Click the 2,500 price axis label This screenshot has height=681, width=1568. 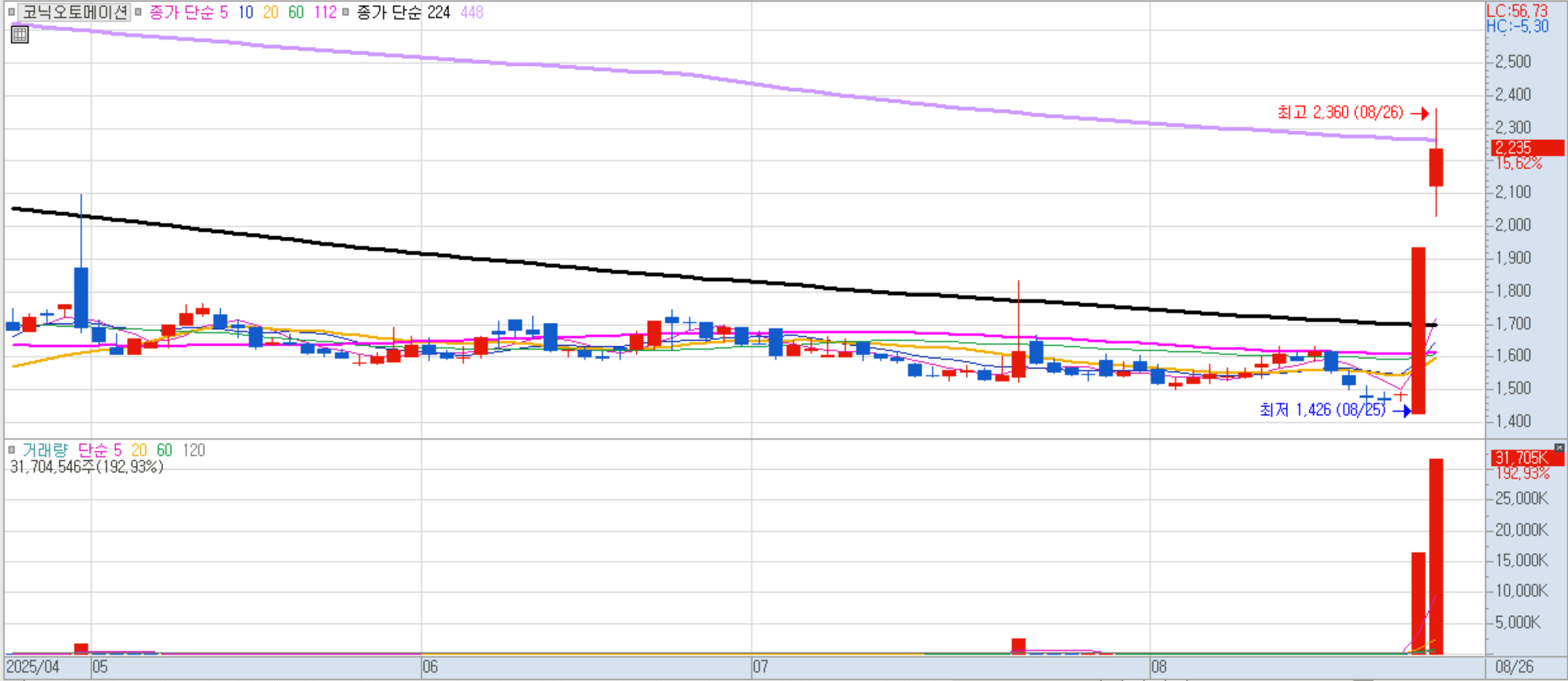(x=1513, y=62)
